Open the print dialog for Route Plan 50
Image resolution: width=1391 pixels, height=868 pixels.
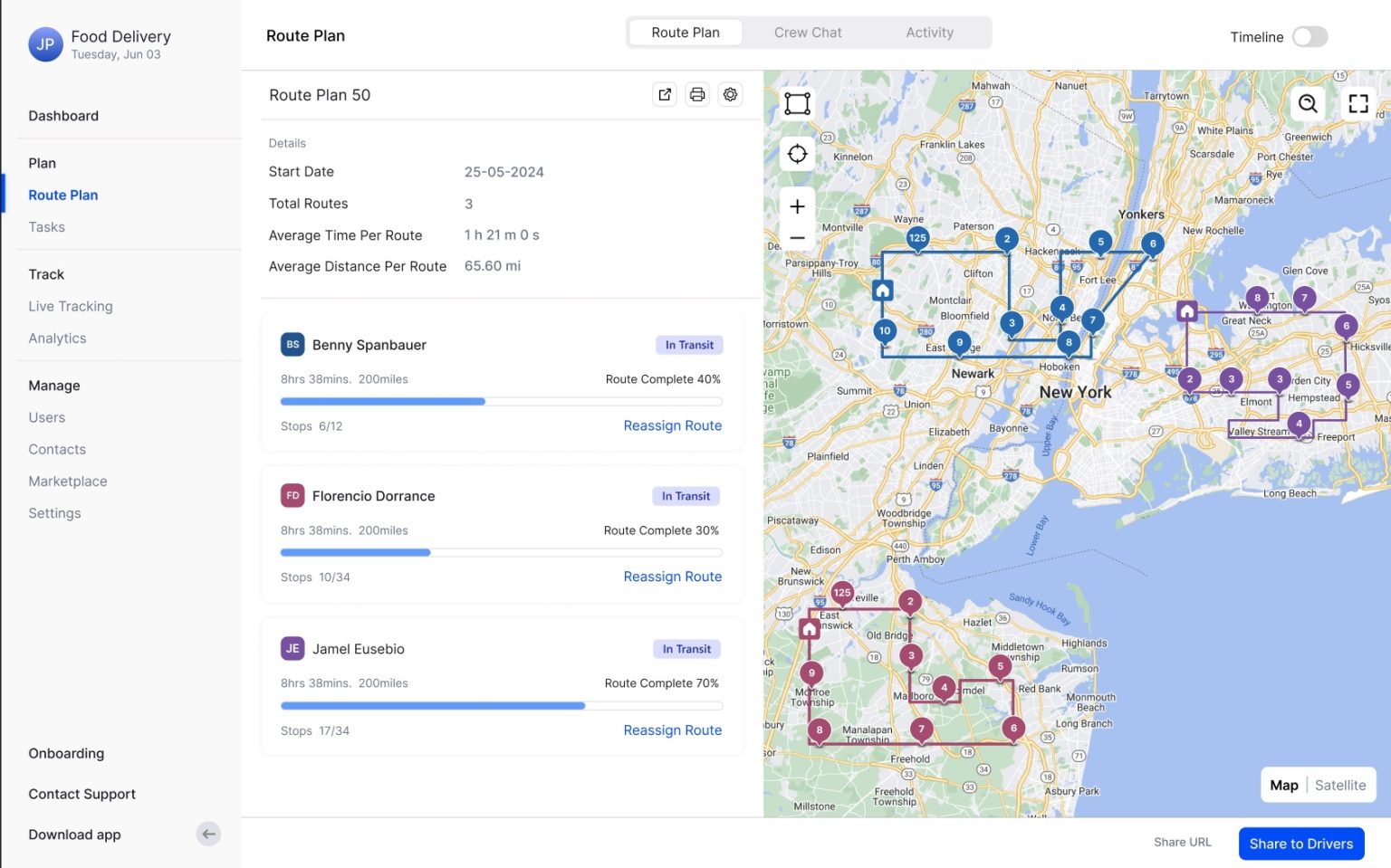tap(697, 94)
